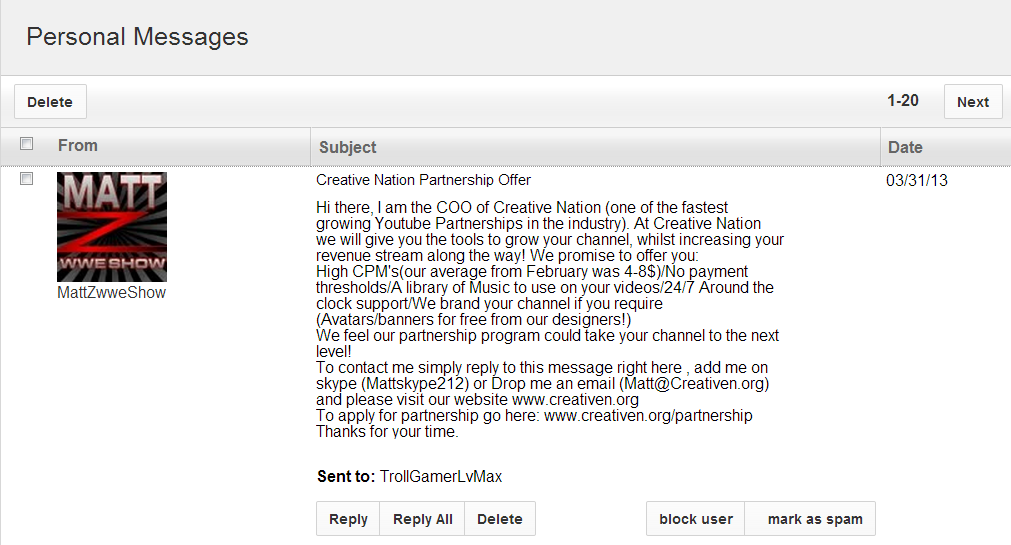Screen dimensions: 1011x545
Task: Block user who sent this message
Action: click(x=696, y=519)
